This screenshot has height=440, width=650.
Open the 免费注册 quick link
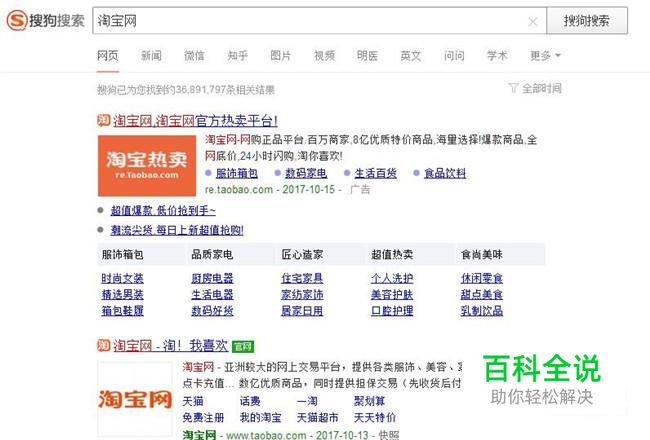pos(203,417)
